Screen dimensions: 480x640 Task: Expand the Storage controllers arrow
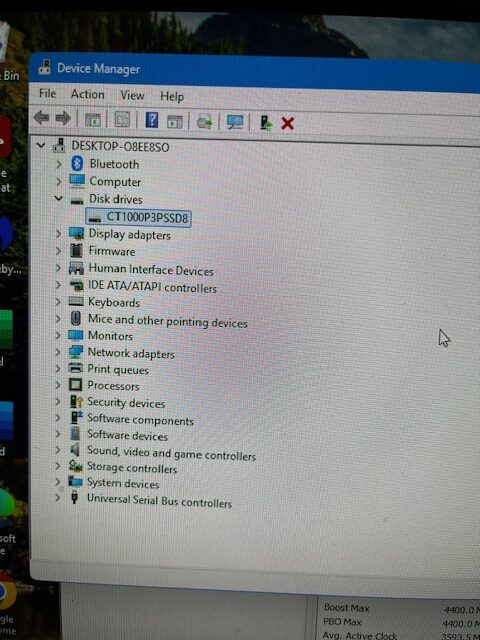pyautogui.click(x=58, y=466)
